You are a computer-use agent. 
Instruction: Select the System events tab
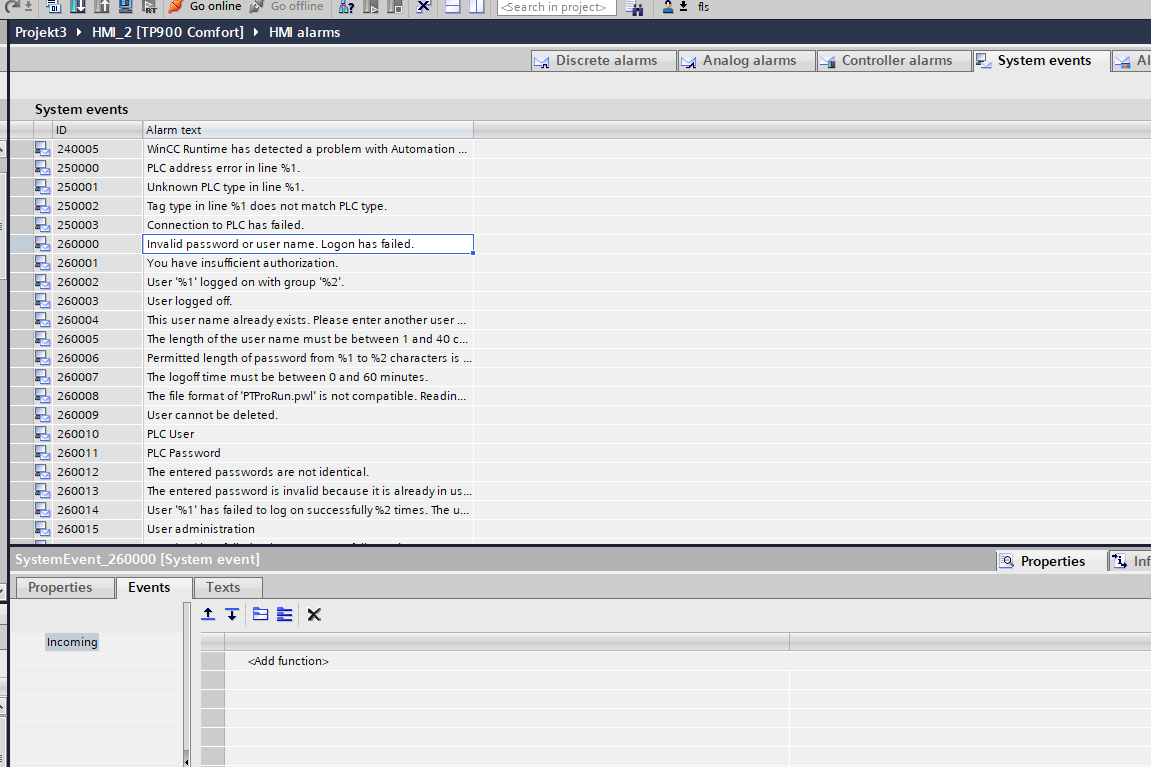point(1041,61)
